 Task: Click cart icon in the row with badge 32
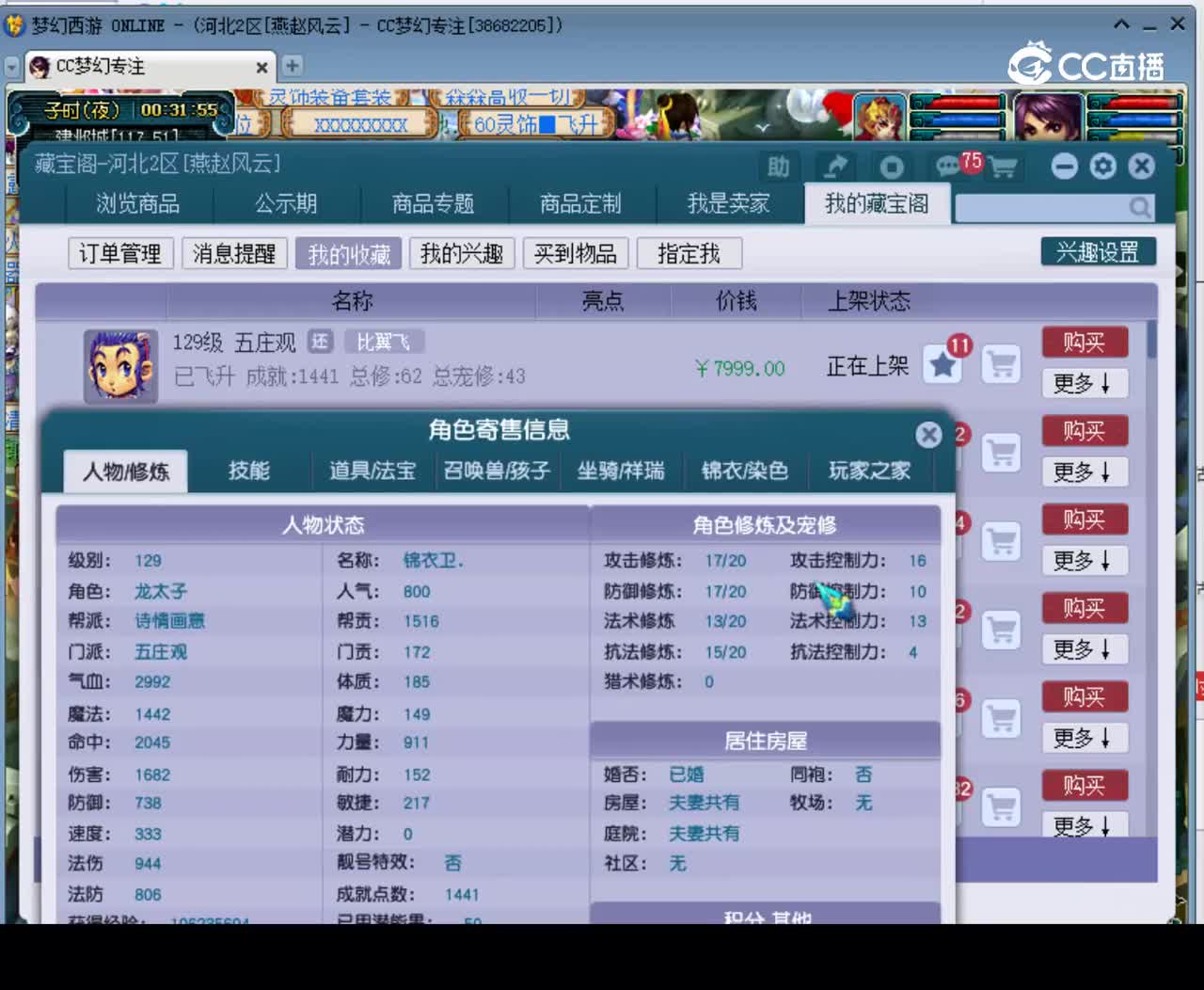[x=1002, y=806]
